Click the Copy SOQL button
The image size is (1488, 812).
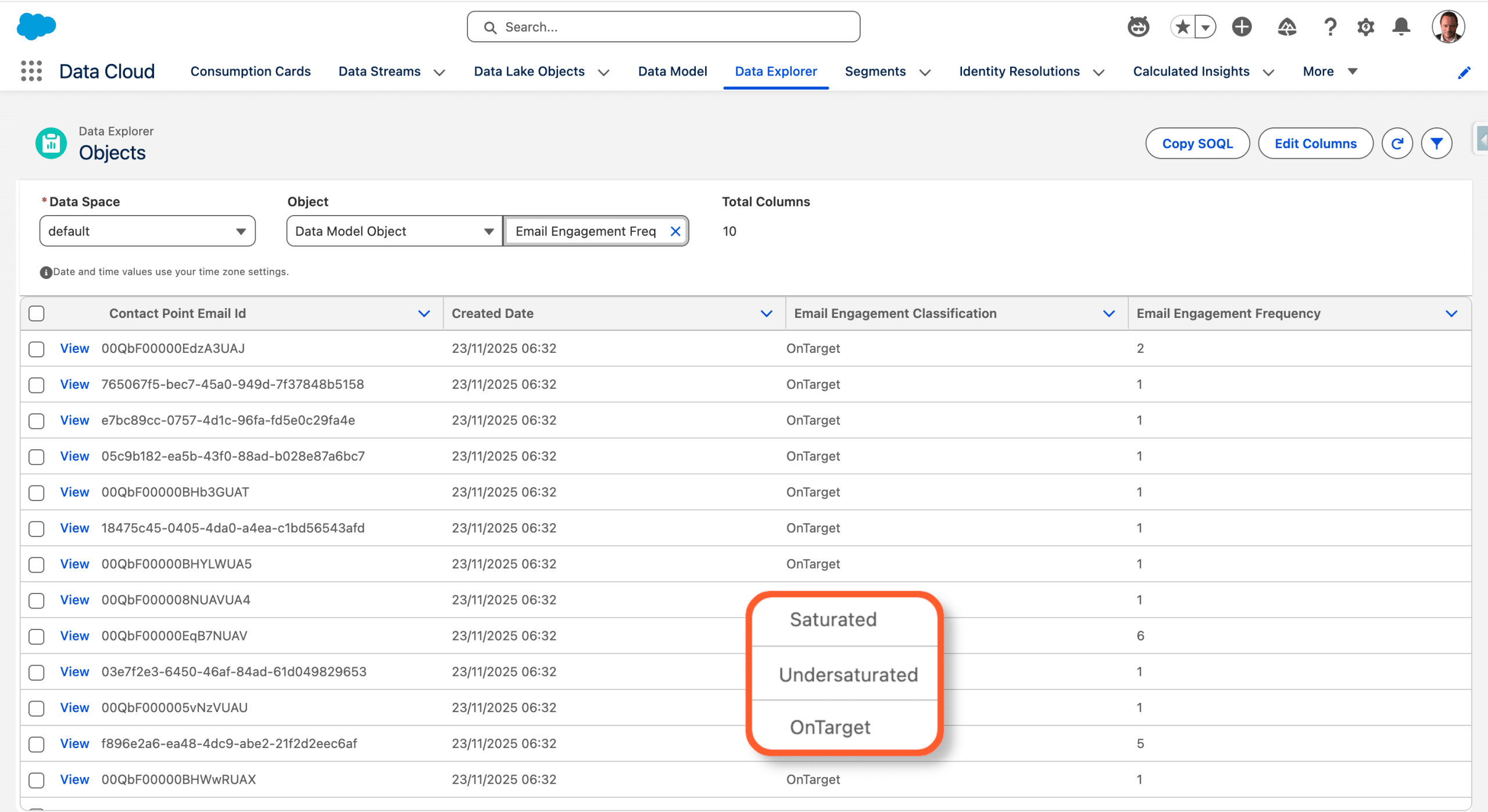[1197, 144]
